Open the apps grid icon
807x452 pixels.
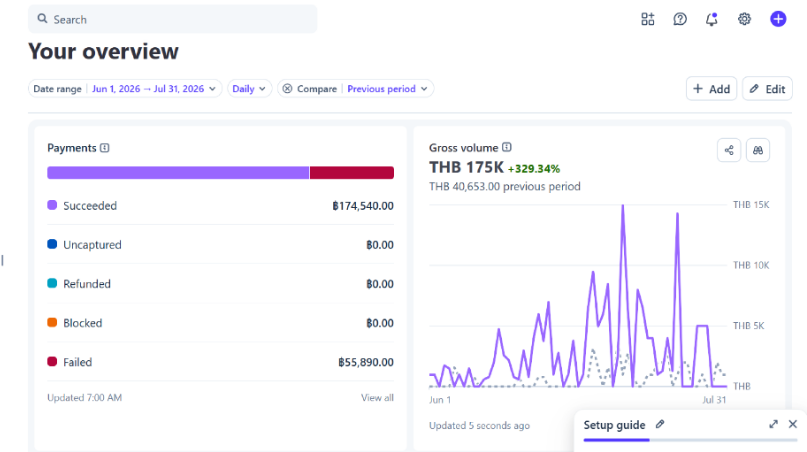point(647,20)
